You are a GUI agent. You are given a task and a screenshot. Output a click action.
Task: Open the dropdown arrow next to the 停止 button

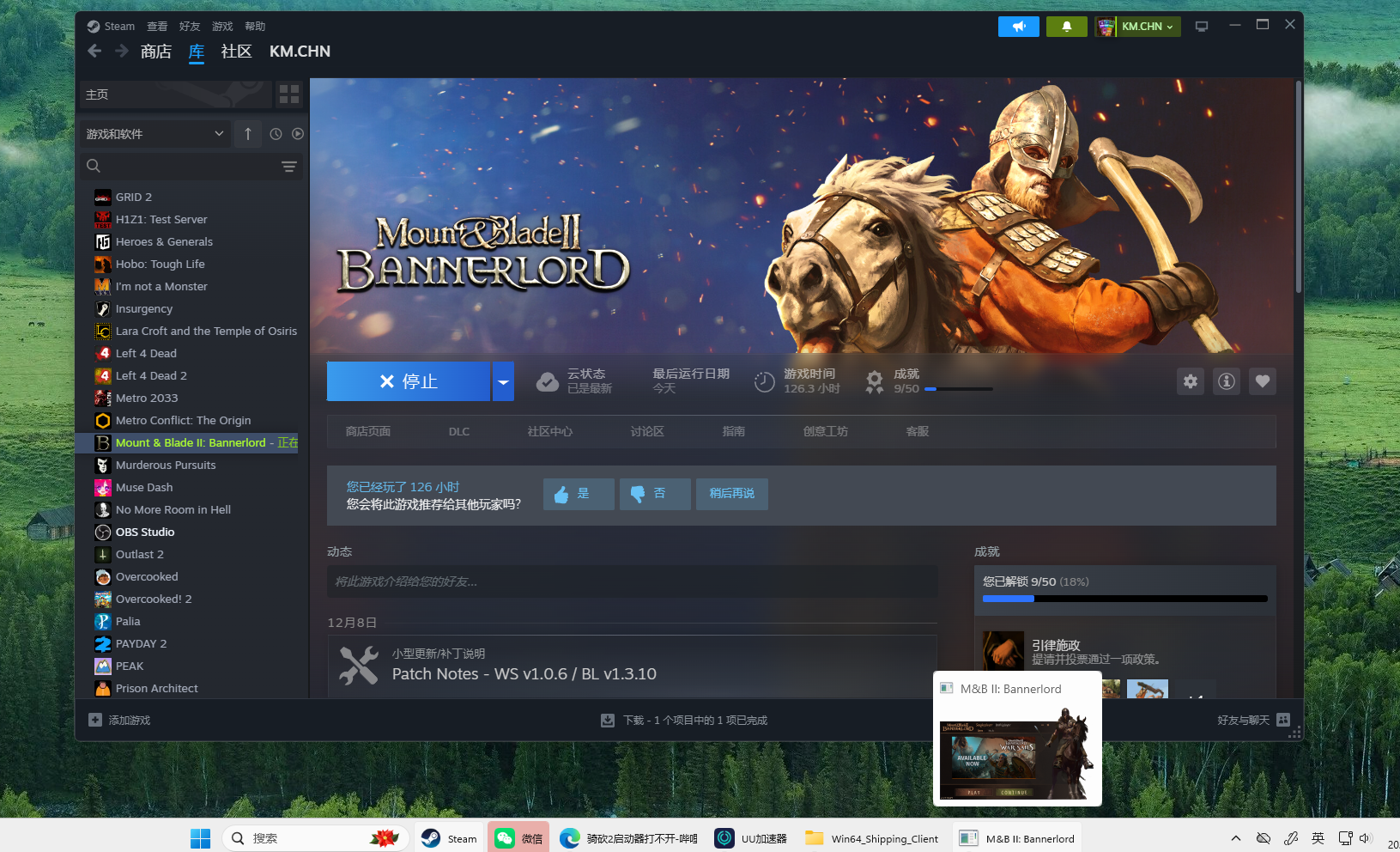click(x=503, y=381)
